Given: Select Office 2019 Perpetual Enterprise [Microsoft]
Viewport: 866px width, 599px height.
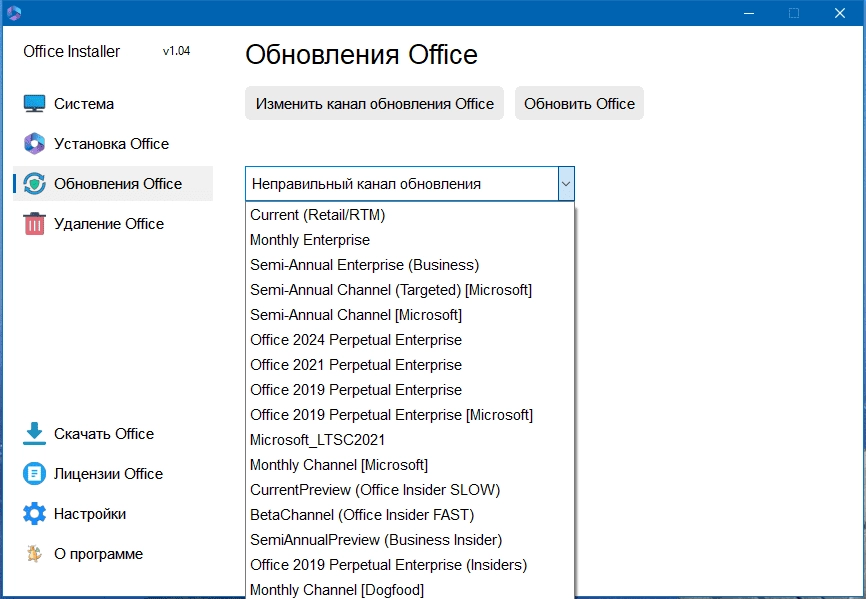Looking at the screenshot, I should pos(410,415).
